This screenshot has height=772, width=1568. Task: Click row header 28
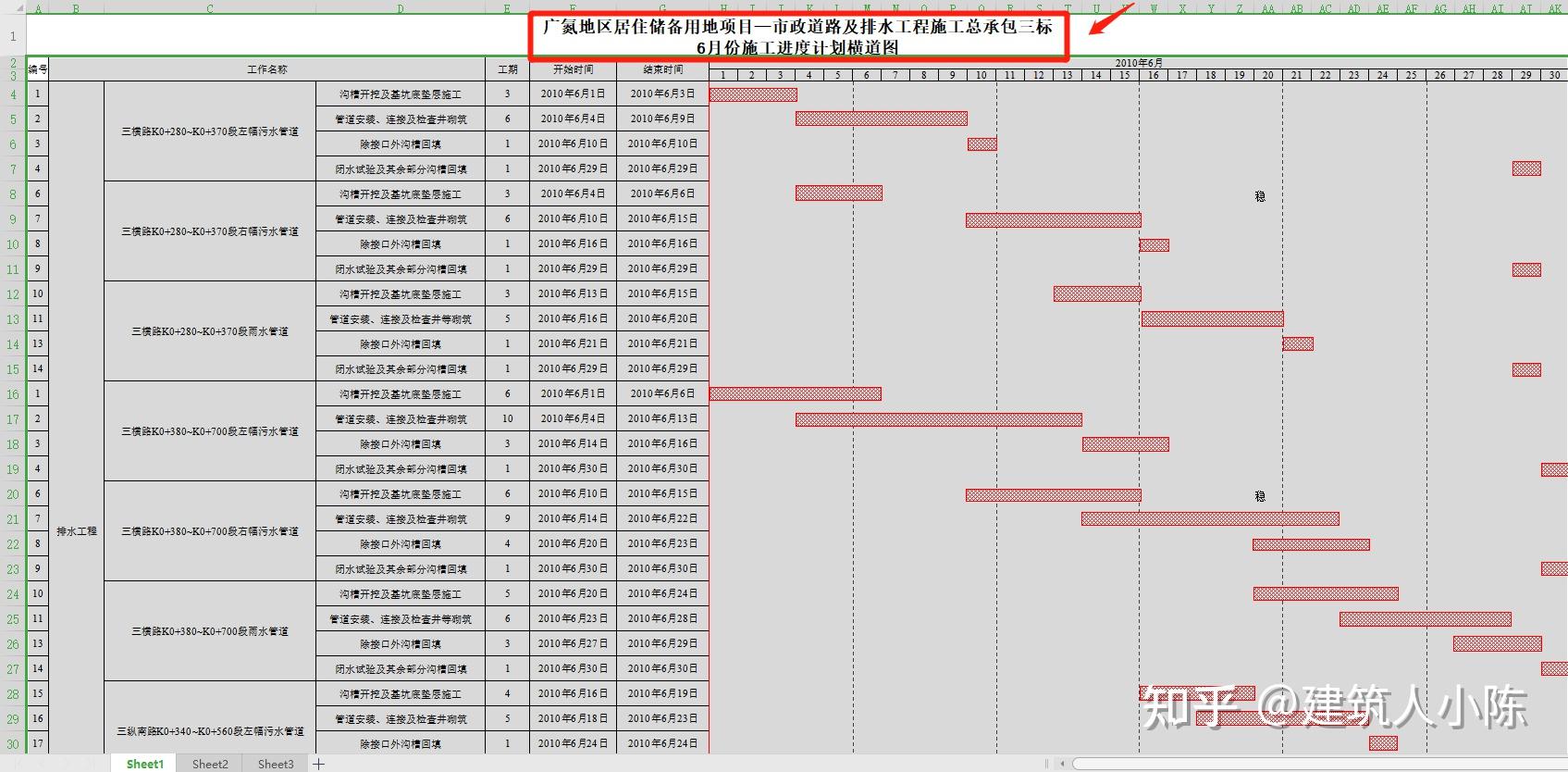[x=13, y=694]
